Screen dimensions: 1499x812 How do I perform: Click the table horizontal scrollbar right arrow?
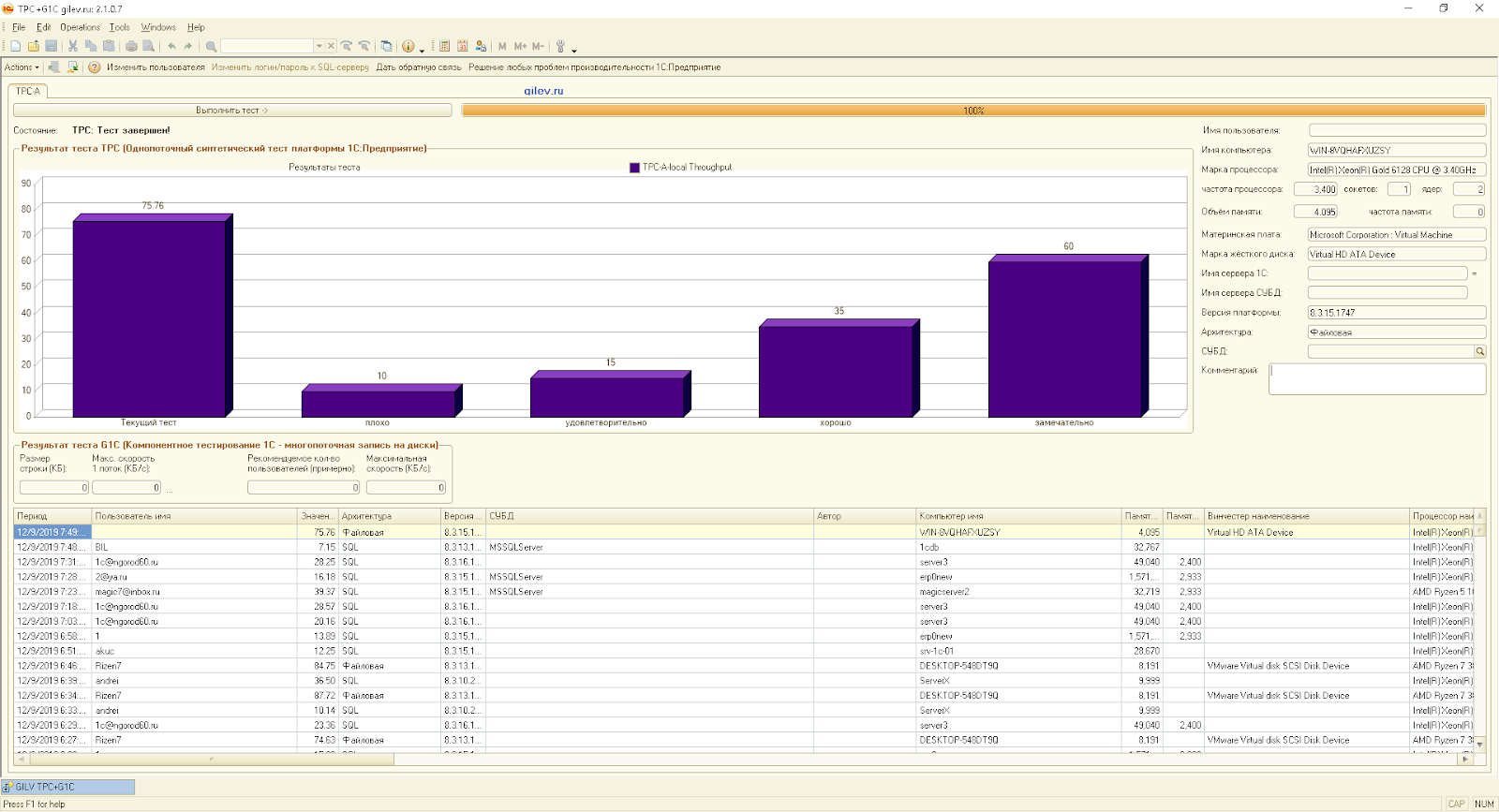click(1465, 760)
